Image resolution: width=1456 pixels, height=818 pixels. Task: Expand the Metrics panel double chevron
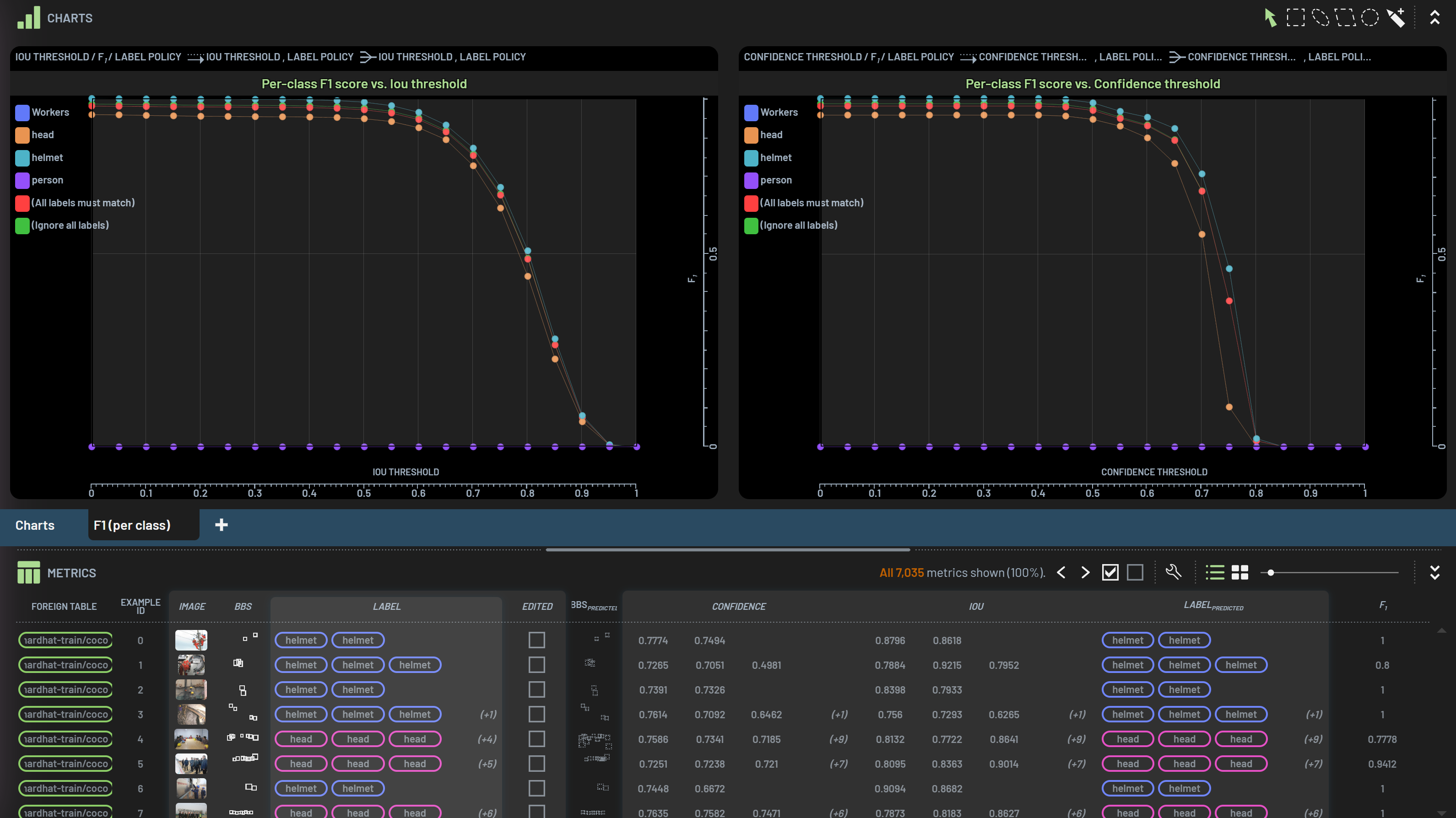(x=1434, y=572)
